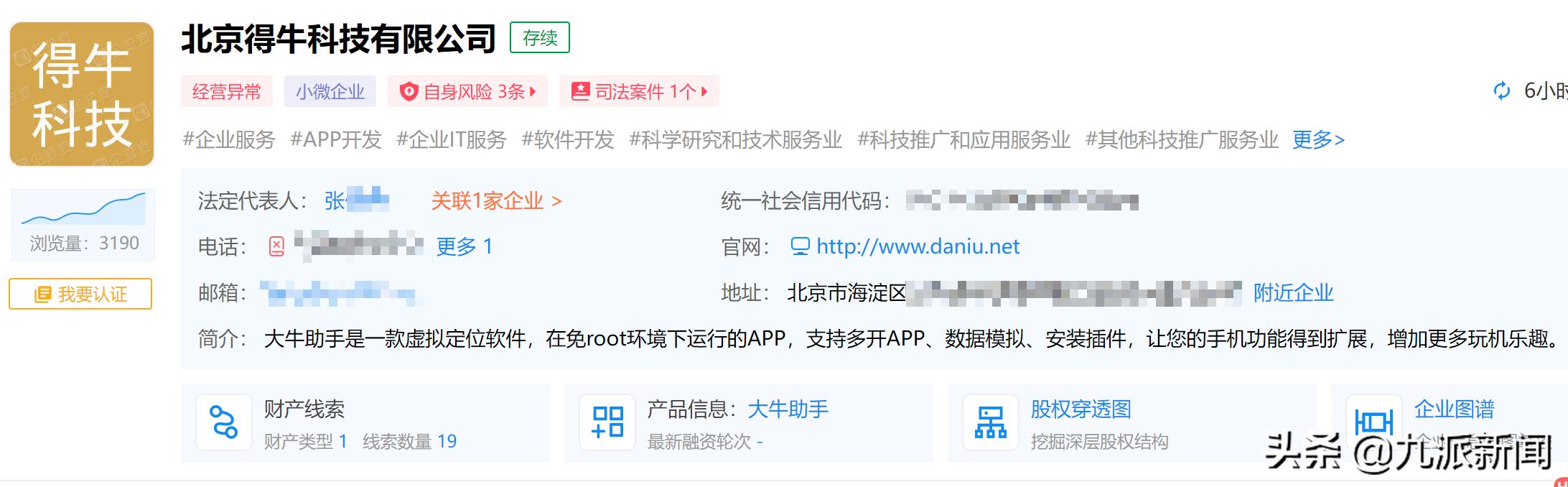Click the shield icon beside 自身风险
1568x487 pixels.
click(x=409, y=91)
